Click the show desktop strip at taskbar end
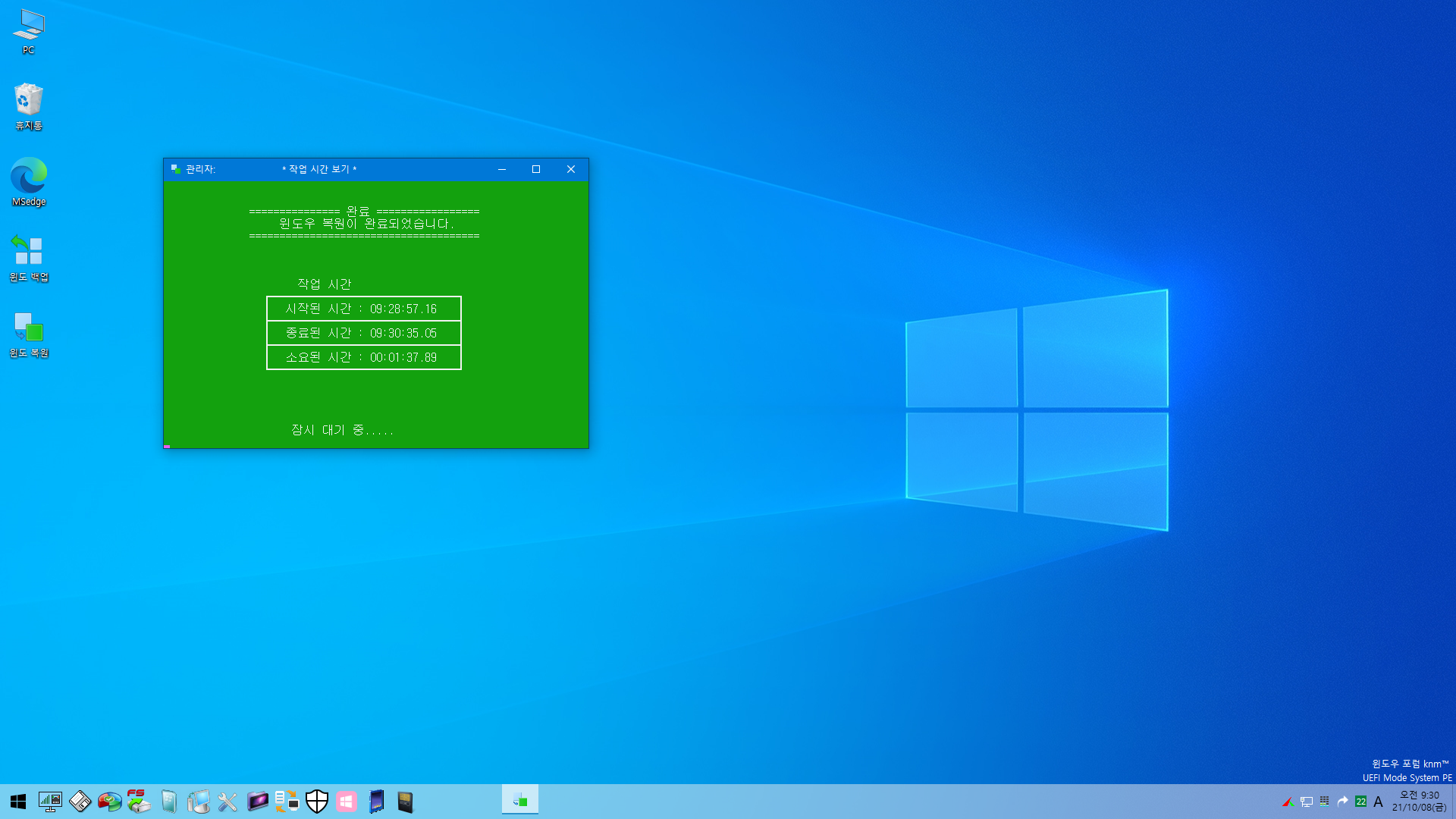1456x819 pixels. [x=1453, y=802]
